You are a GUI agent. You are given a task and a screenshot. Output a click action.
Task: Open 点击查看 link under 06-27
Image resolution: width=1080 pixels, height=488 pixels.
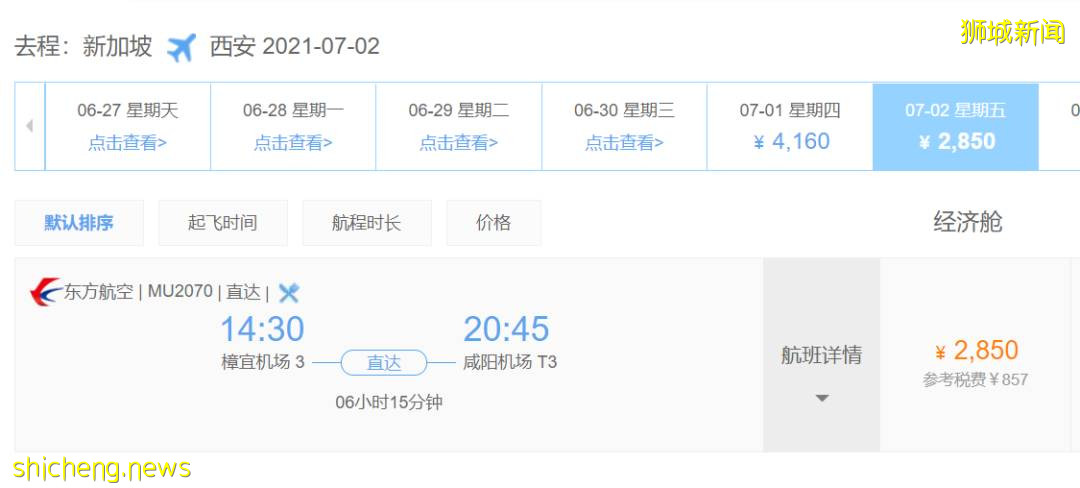[x=127, y=142]
